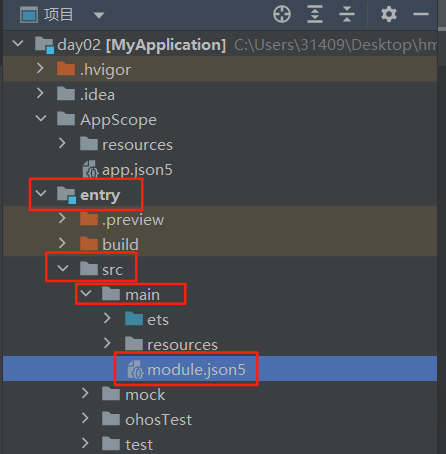Viewport: 446px width, 454px height.
Task: Select the ets folder name
Action: (x=158, y=320)
